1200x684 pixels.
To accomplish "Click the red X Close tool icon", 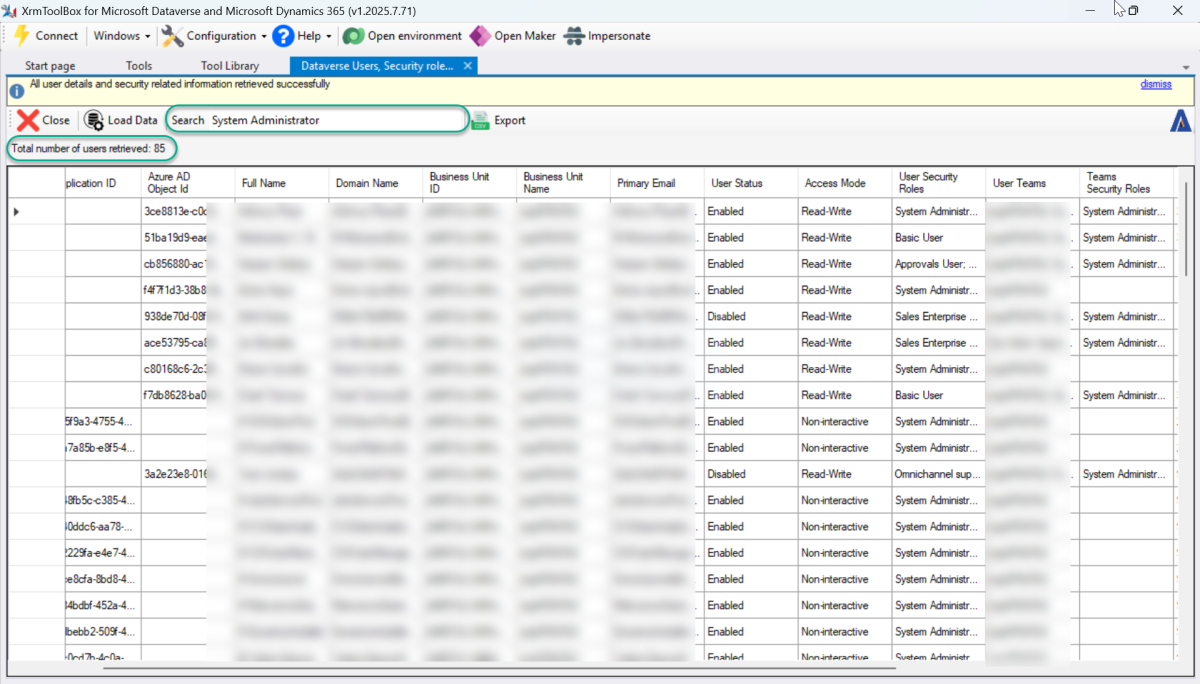I will [x=28, y=120].
